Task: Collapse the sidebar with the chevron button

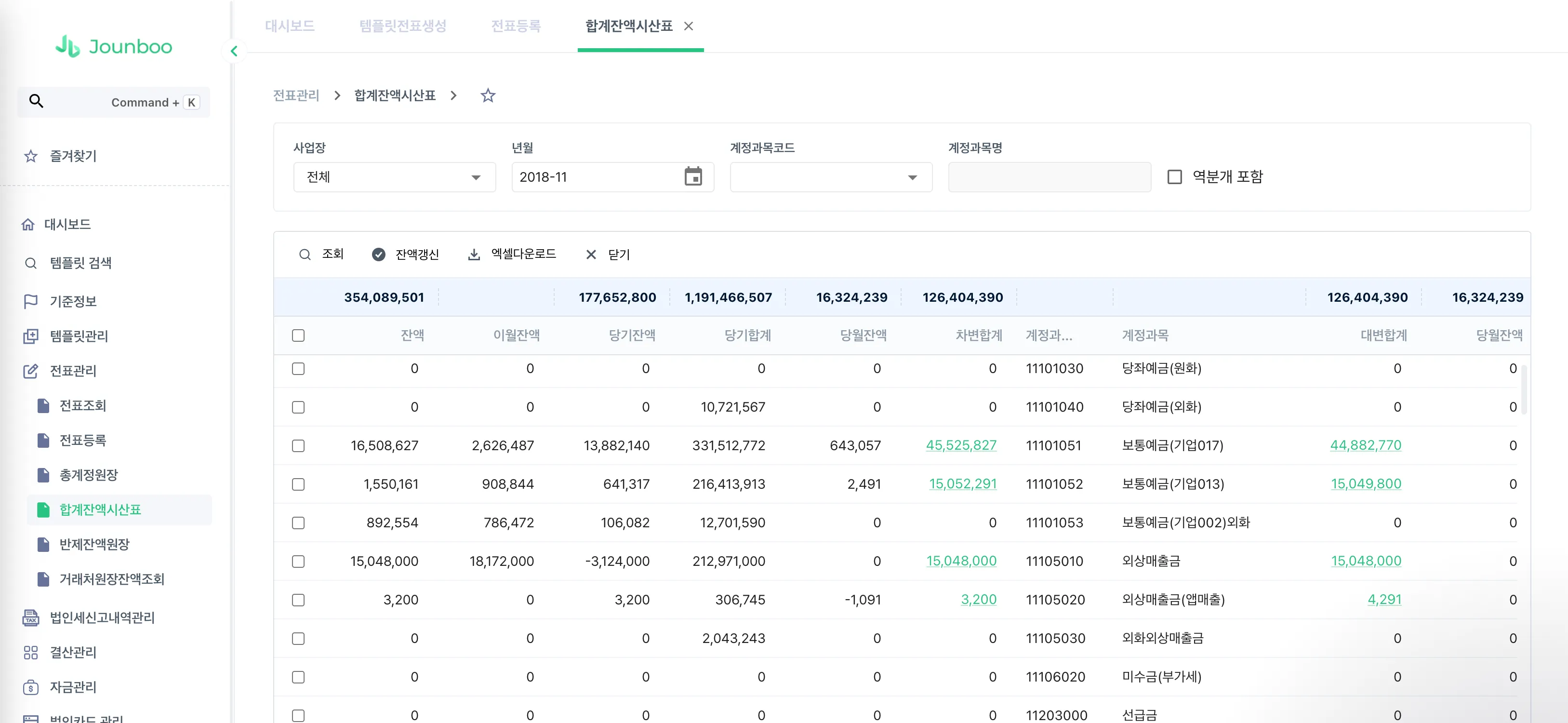Action: [x=234, y=51]
